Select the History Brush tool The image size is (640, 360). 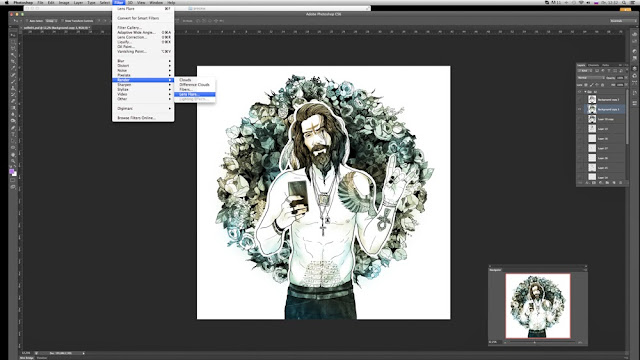(13, 95)
